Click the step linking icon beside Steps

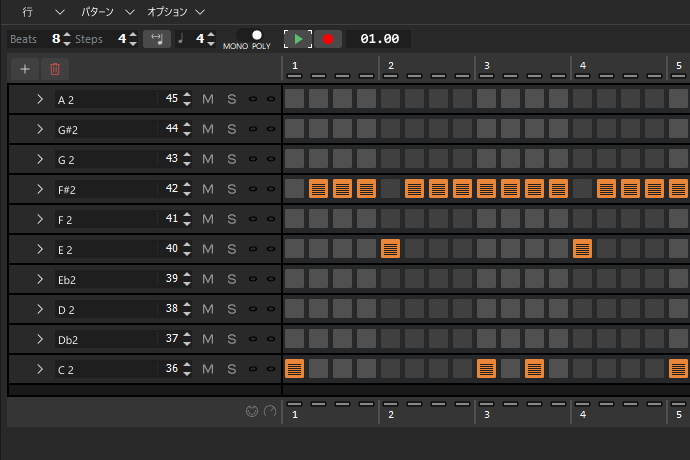tap(157, 39)
